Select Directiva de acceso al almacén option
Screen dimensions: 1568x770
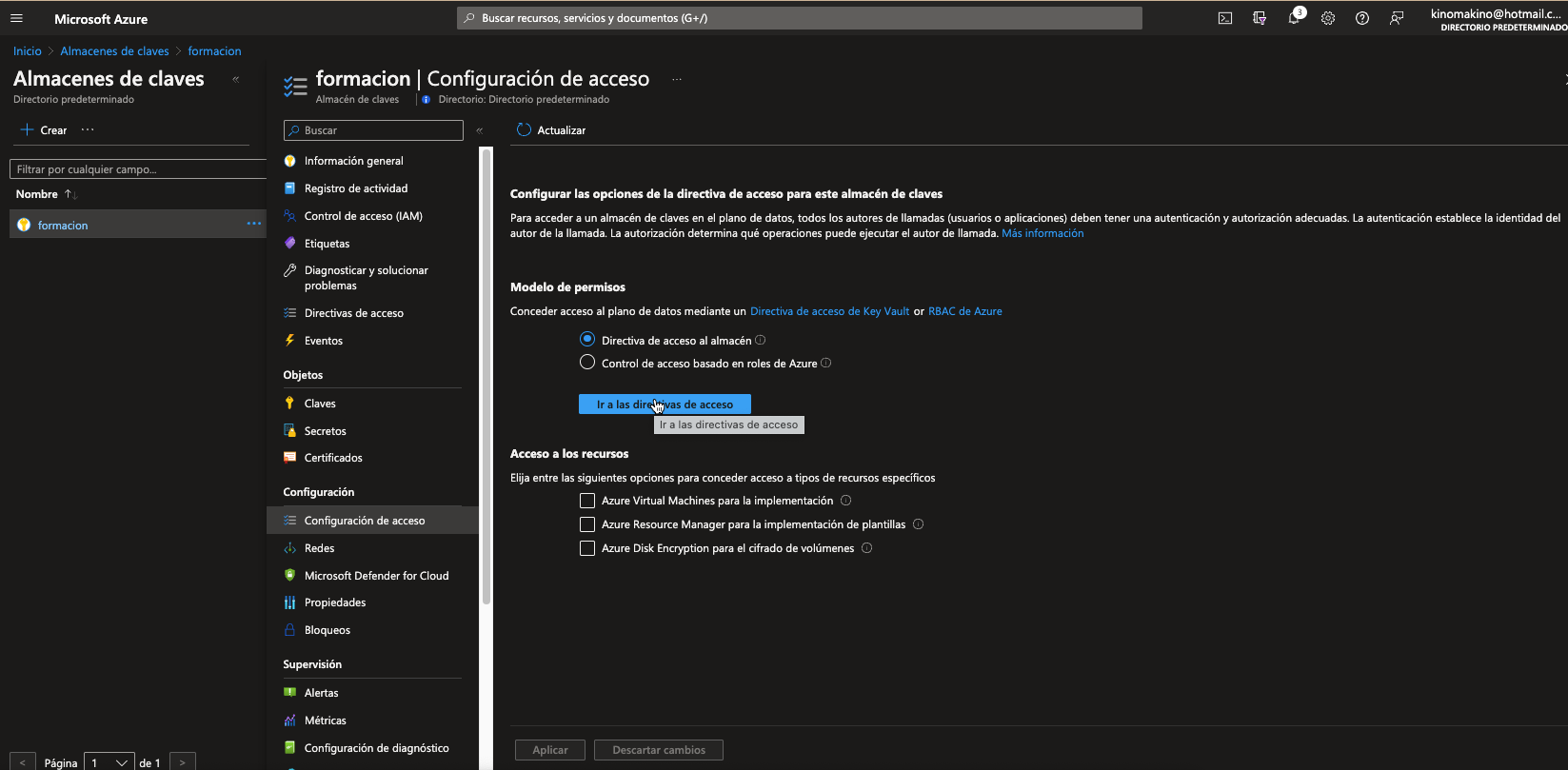(587, 340)
